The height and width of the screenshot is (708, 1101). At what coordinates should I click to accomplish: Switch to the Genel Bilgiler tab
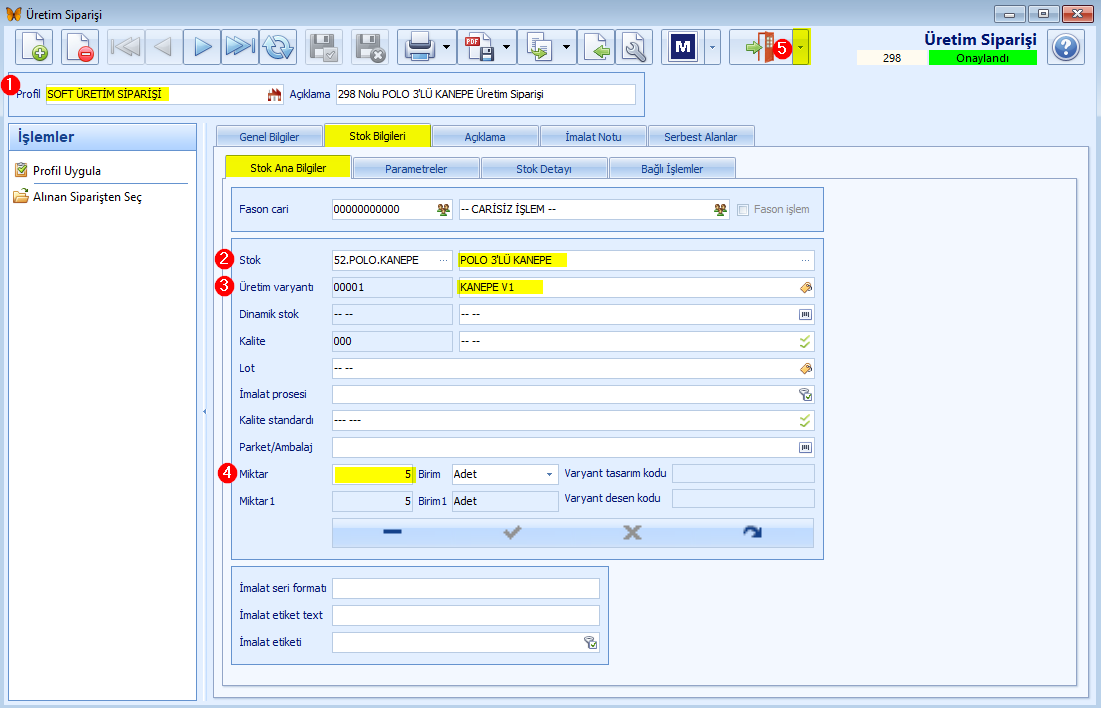point(269,136)
